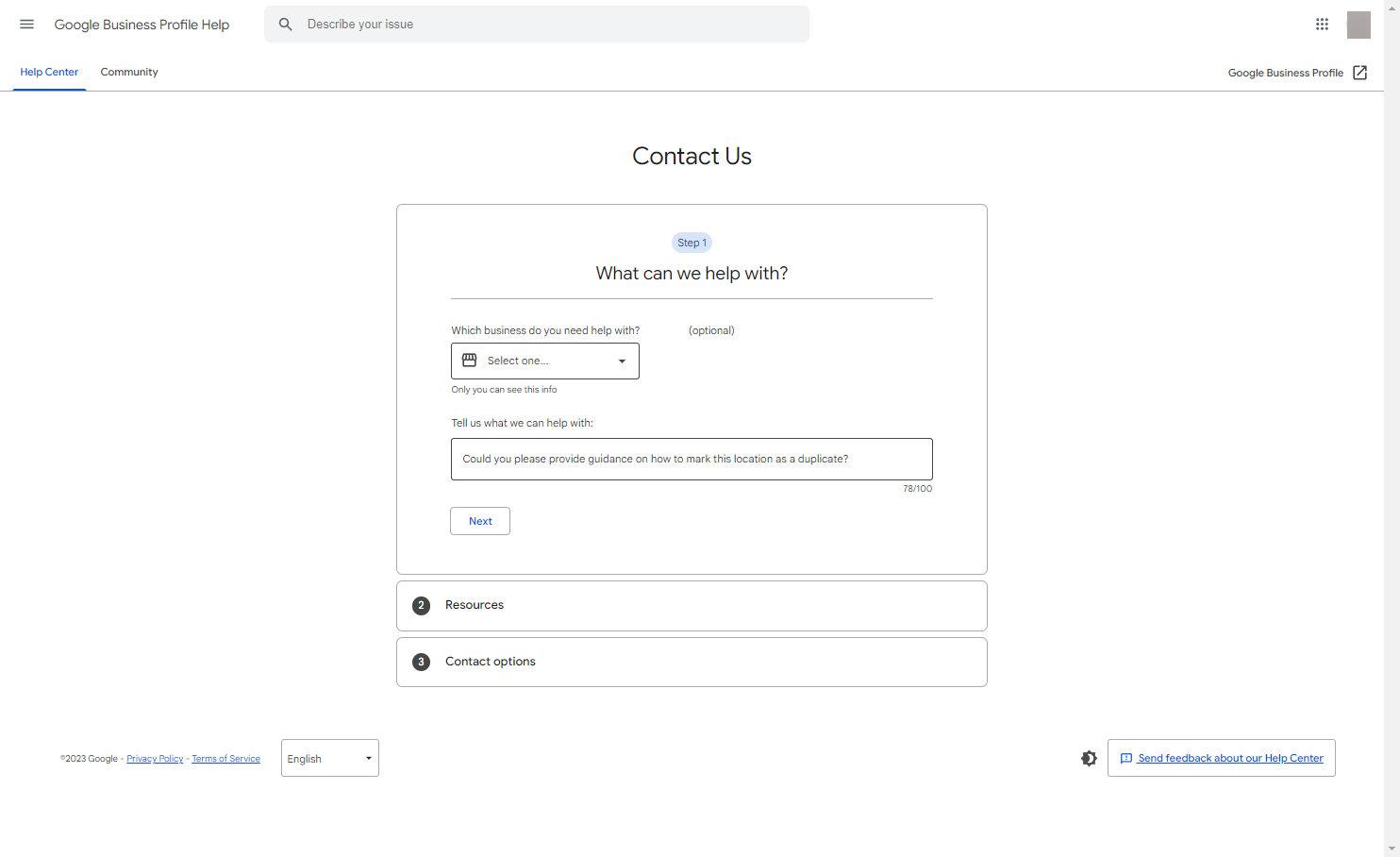Open the Select one business dropdown
Screen dimensions: 1400x857
click(x=545, y=361)
